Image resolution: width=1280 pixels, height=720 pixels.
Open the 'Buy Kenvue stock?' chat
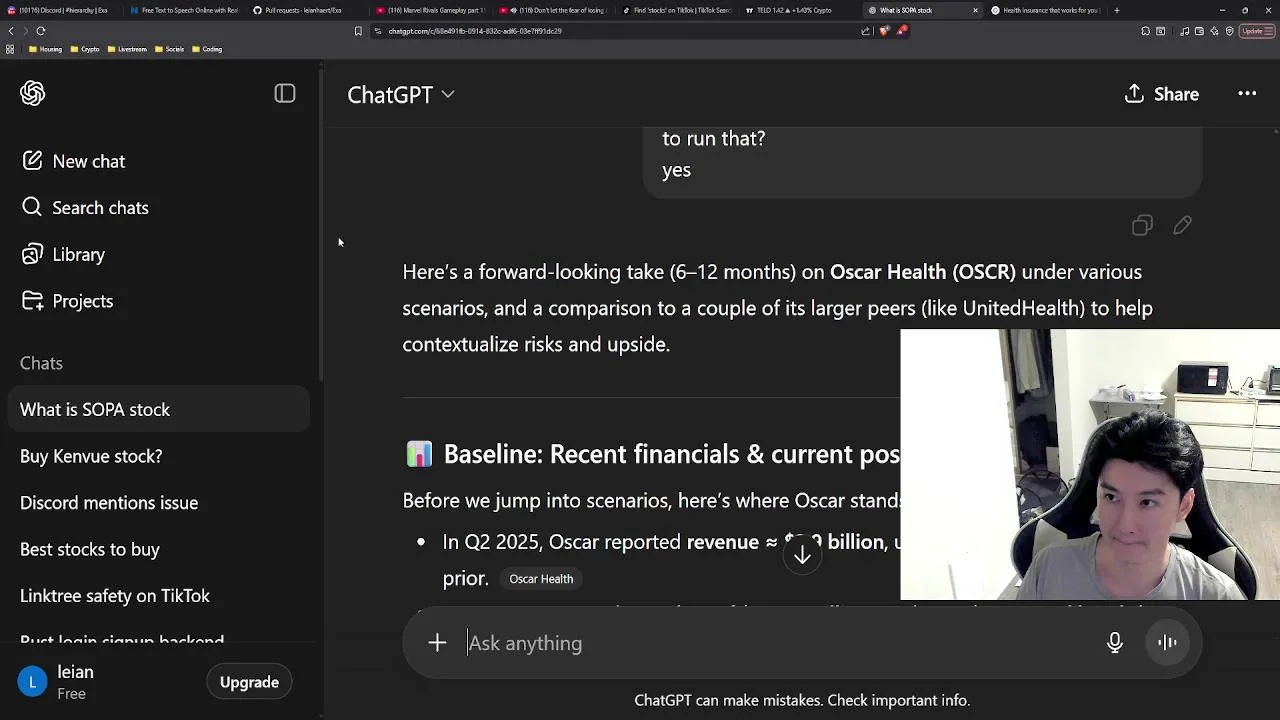[159, 456]
